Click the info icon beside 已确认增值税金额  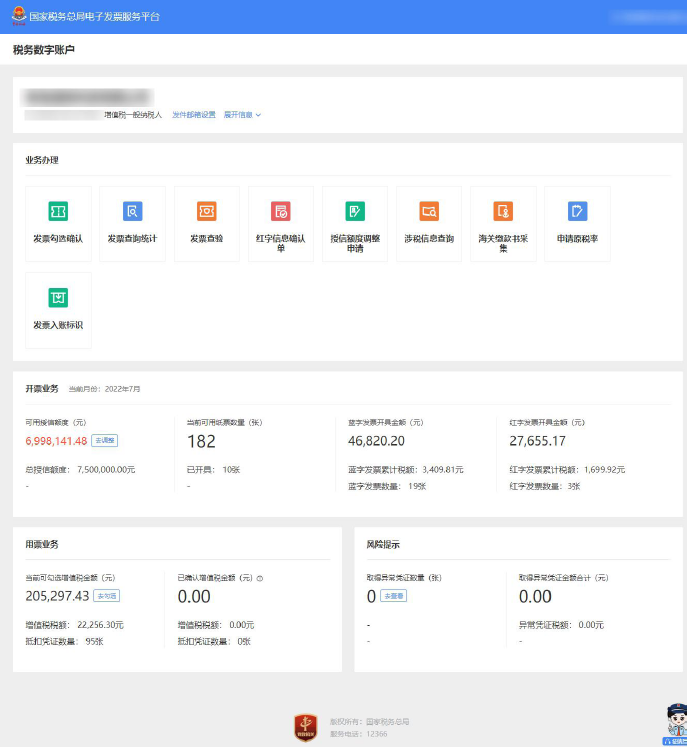point(260,578)
